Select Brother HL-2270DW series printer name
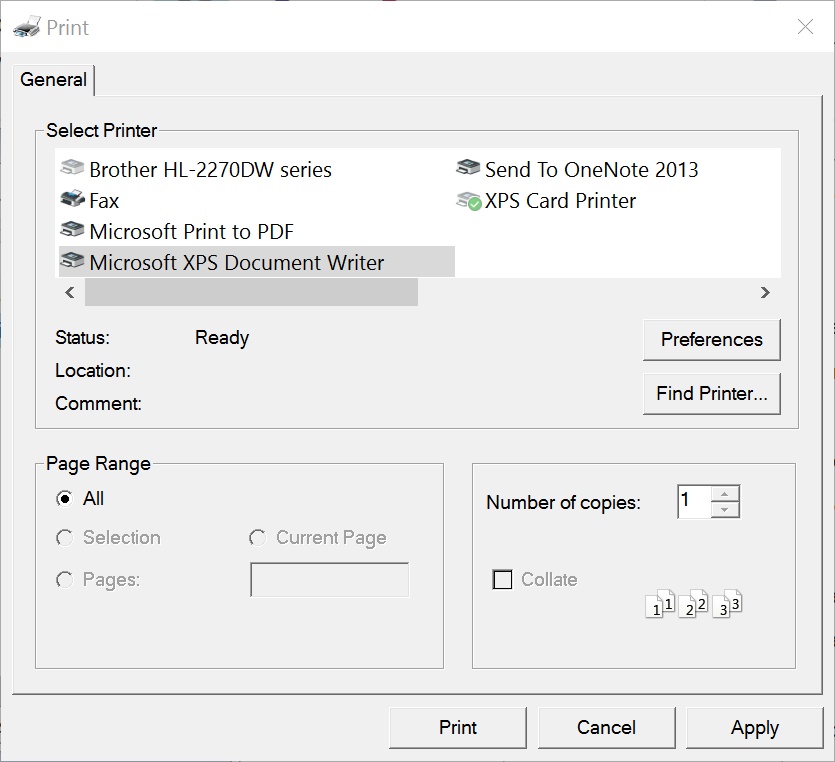The image size is (835, 762). [210, 170]
